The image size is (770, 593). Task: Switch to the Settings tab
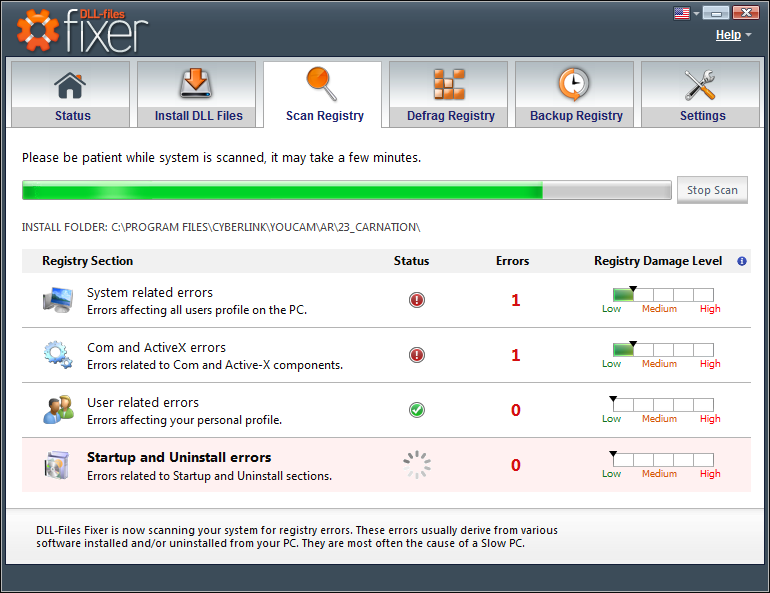700,94
